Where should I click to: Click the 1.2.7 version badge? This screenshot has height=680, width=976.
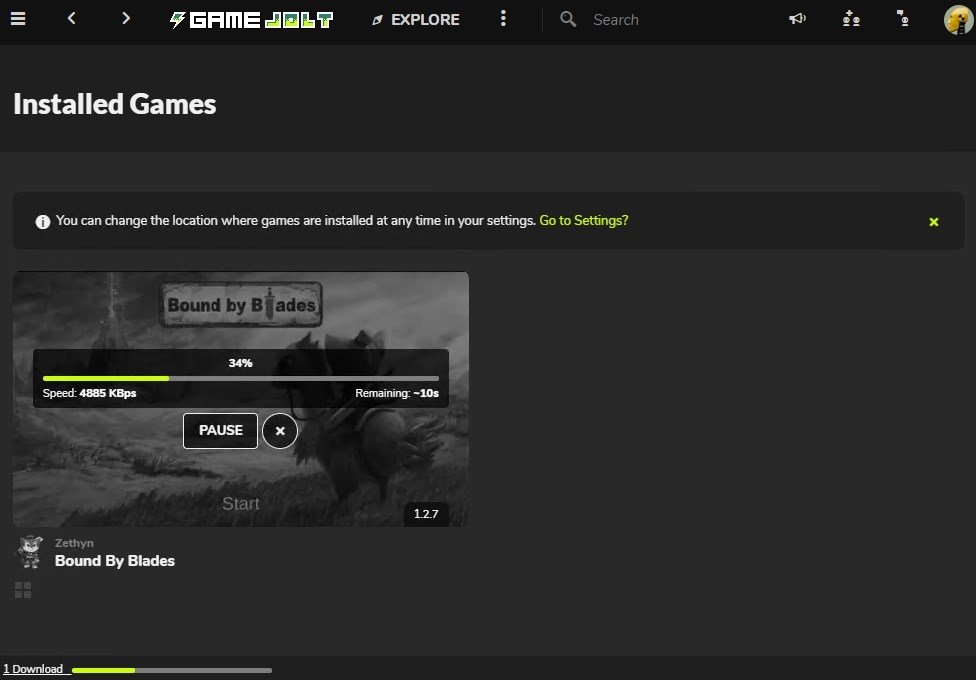(426, 514)
